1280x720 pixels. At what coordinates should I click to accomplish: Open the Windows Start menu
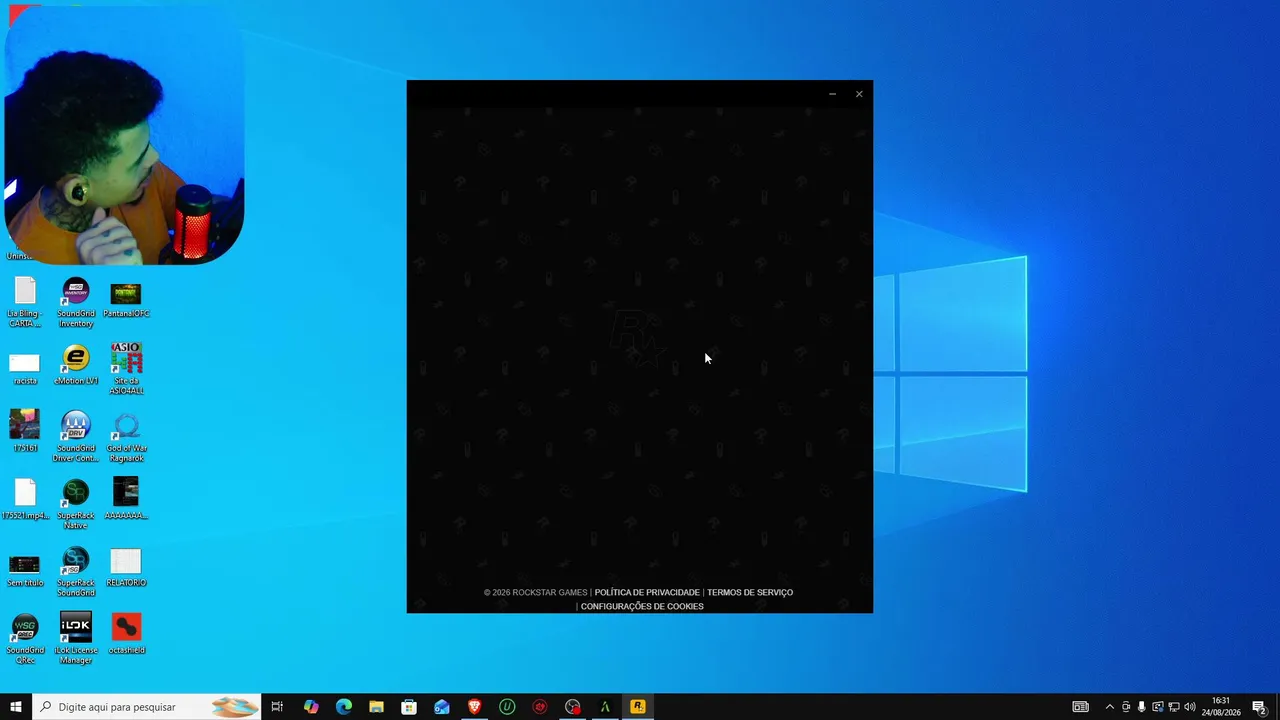[x=16, y=707]
